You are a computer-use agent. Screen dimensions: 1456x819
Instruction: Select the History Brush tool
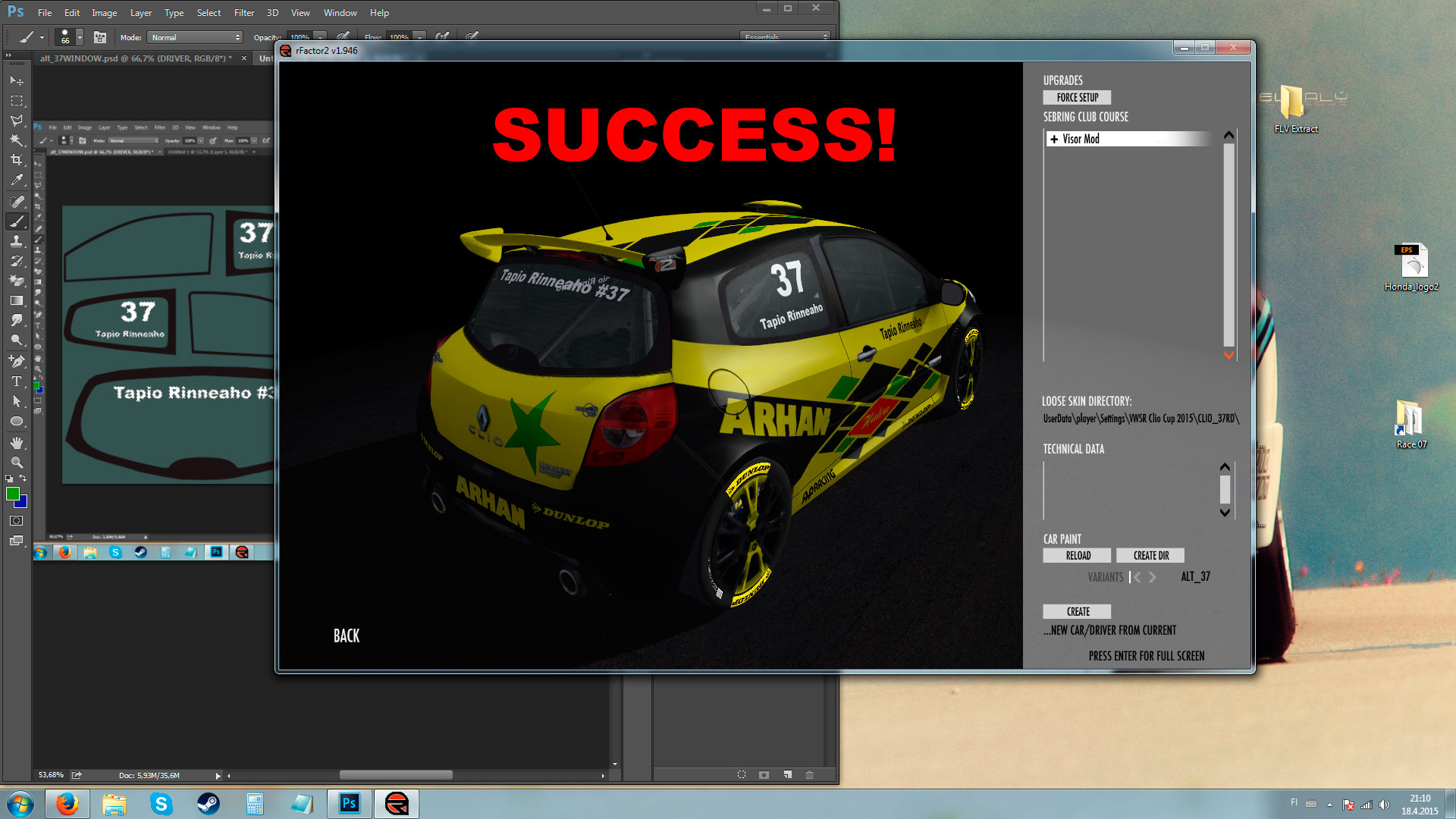(16, 261)
